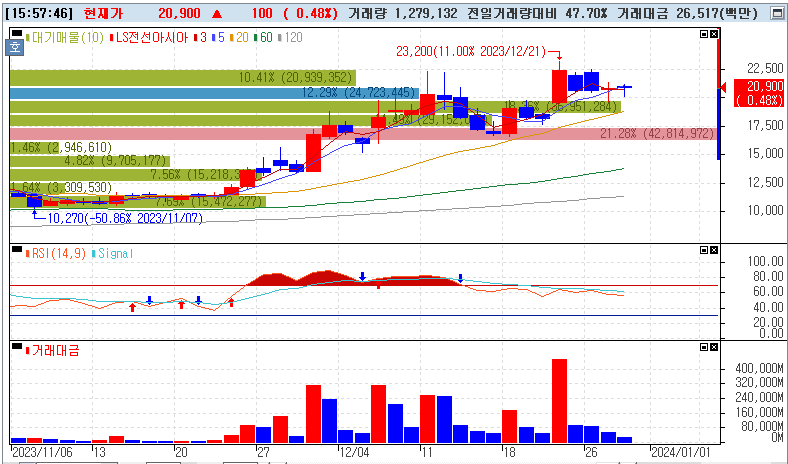Toggle the orange 20-day moving average legend
Screen dimensions: 788x464
pos(239,37)
